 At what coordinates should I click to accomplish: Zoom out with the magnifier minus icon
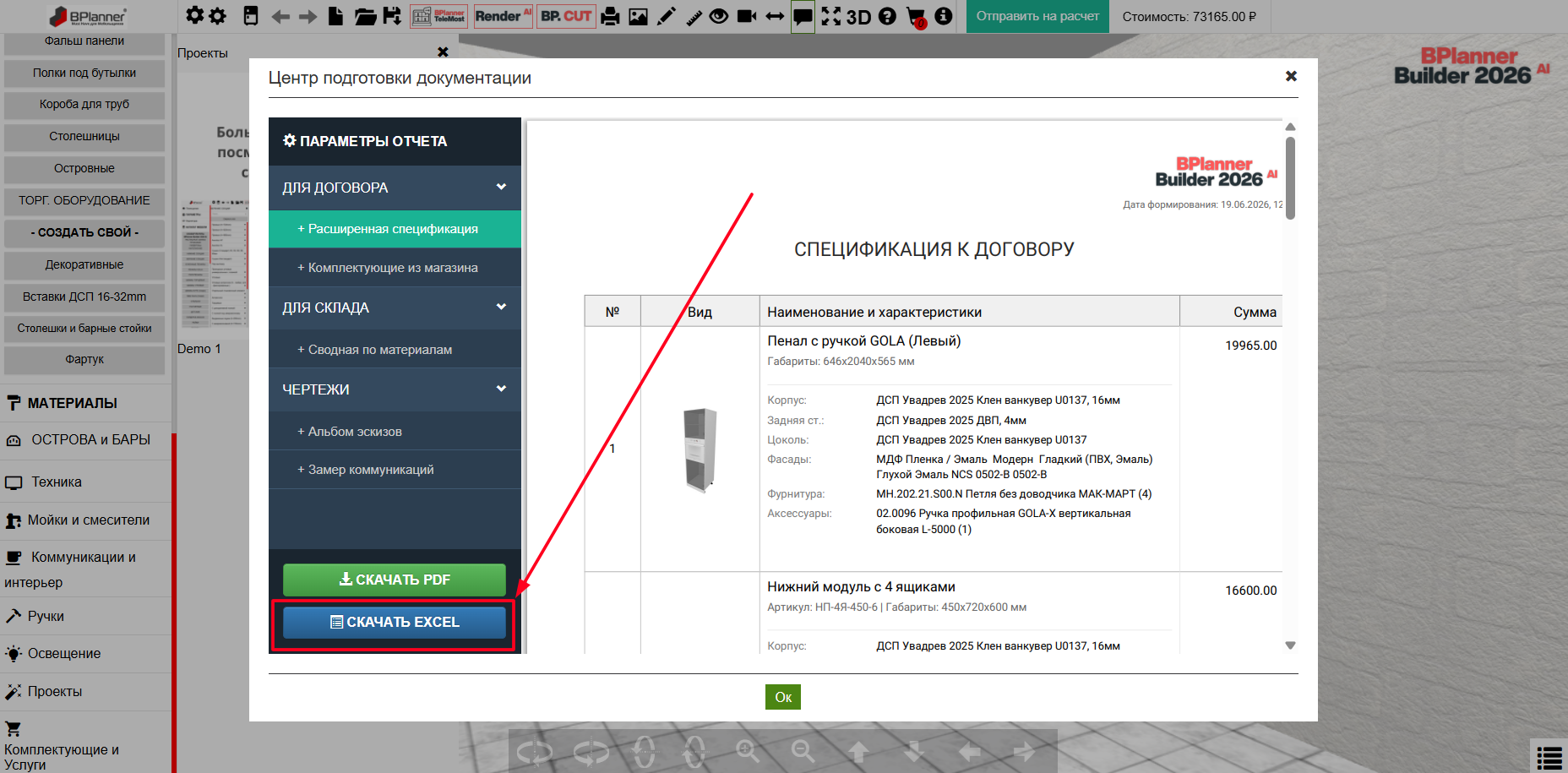803,751
